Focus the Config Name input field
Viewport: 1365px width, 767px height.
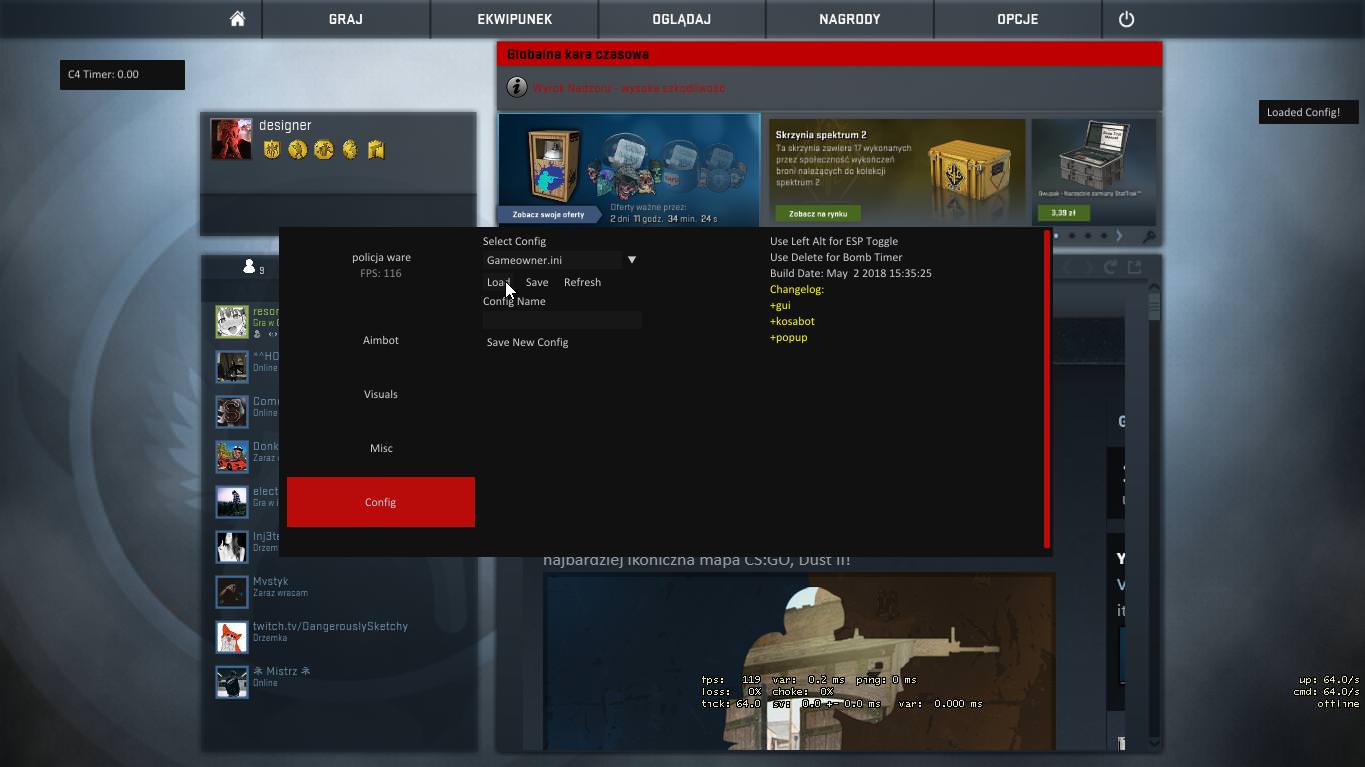coord(562,320)
